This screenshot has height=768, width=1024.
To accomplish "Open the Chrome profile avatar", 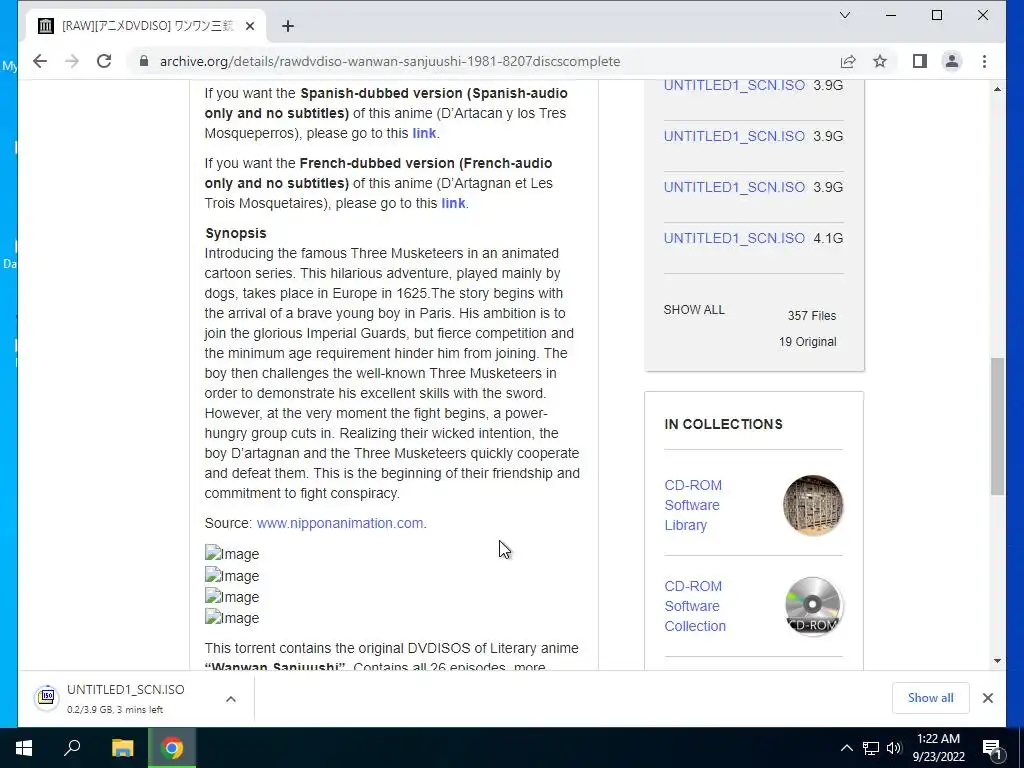I will click(x=952, y=61).
